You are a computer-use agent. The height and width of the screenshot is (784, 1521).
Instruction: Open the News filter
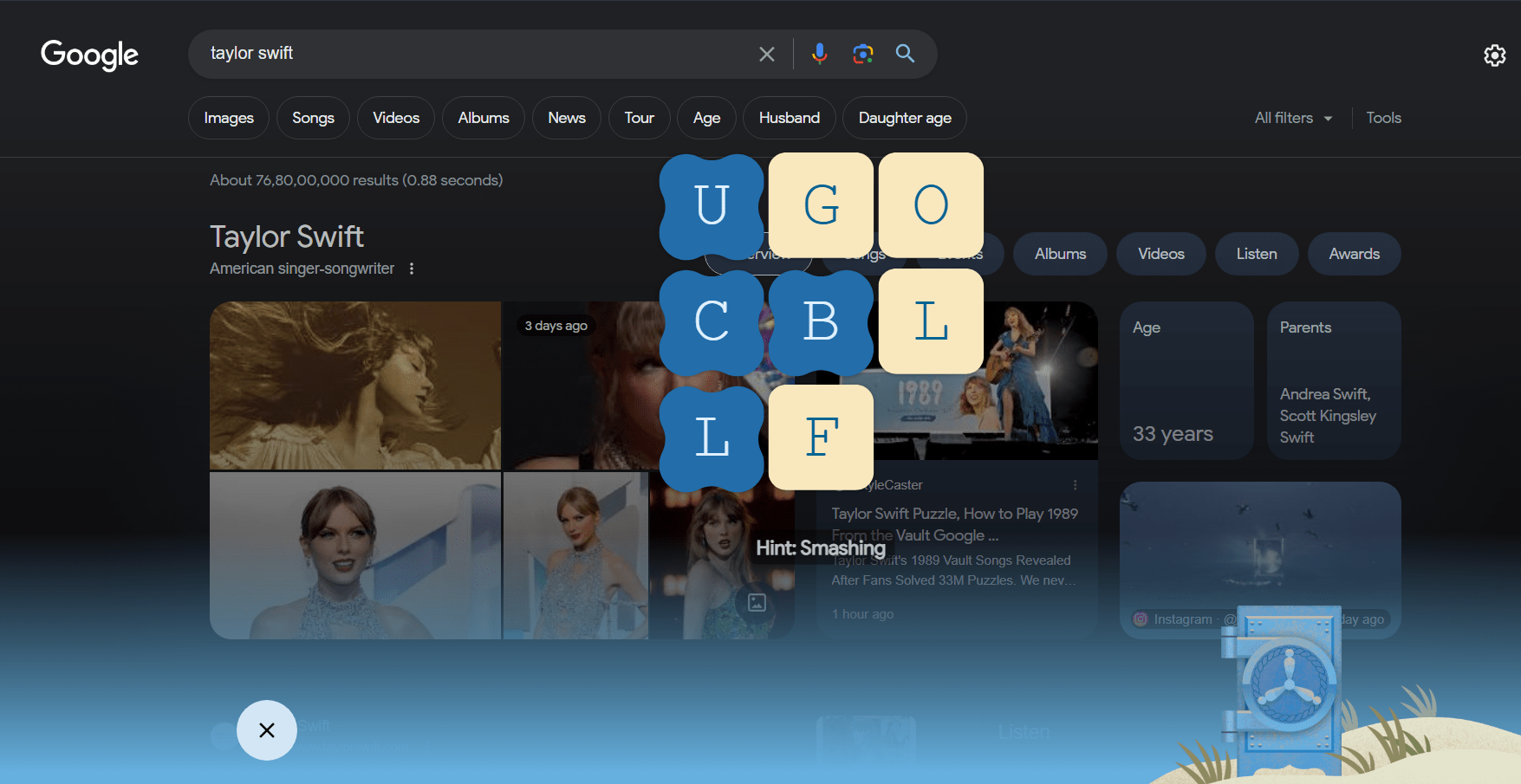tap(567, 118)
